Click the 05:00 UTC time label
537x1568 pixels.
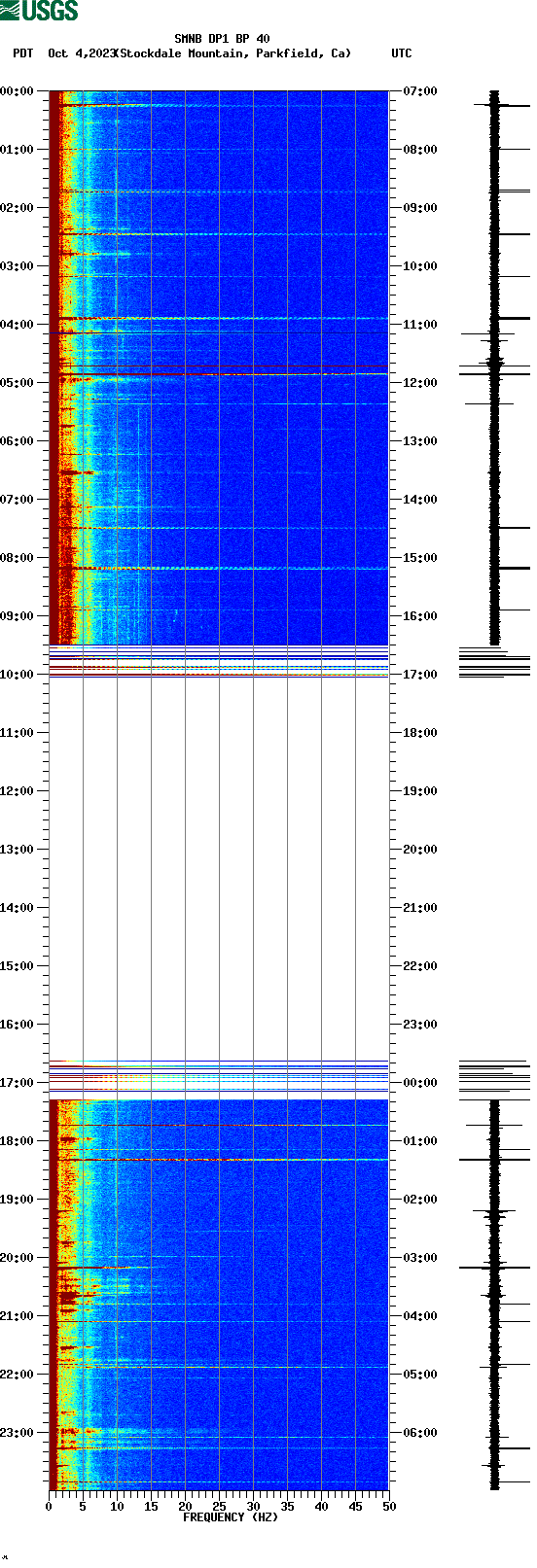(x=420, y=1375)
